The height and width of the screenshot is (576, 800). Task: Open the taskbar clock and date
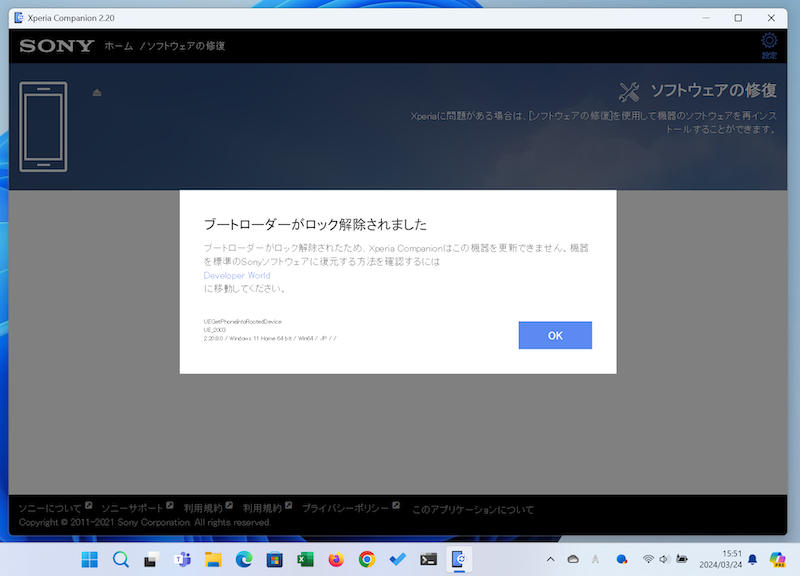731,559
